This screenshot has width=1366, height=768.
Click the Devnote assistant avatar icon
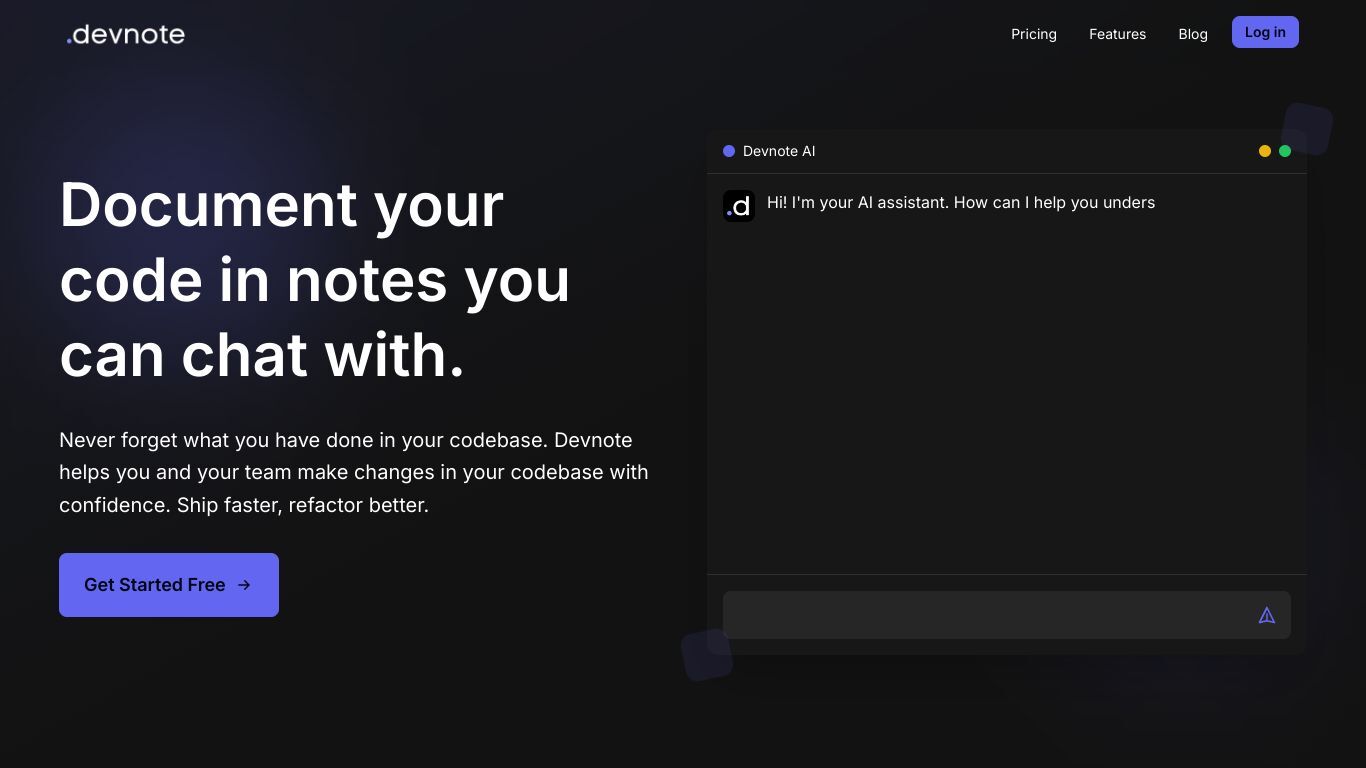pos(739,206)
